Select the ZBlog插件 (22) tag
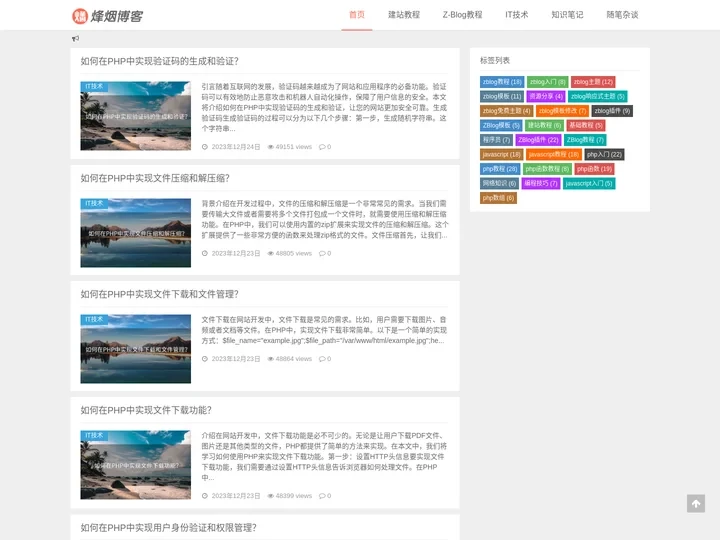720x540 pixels. [538, 140]
